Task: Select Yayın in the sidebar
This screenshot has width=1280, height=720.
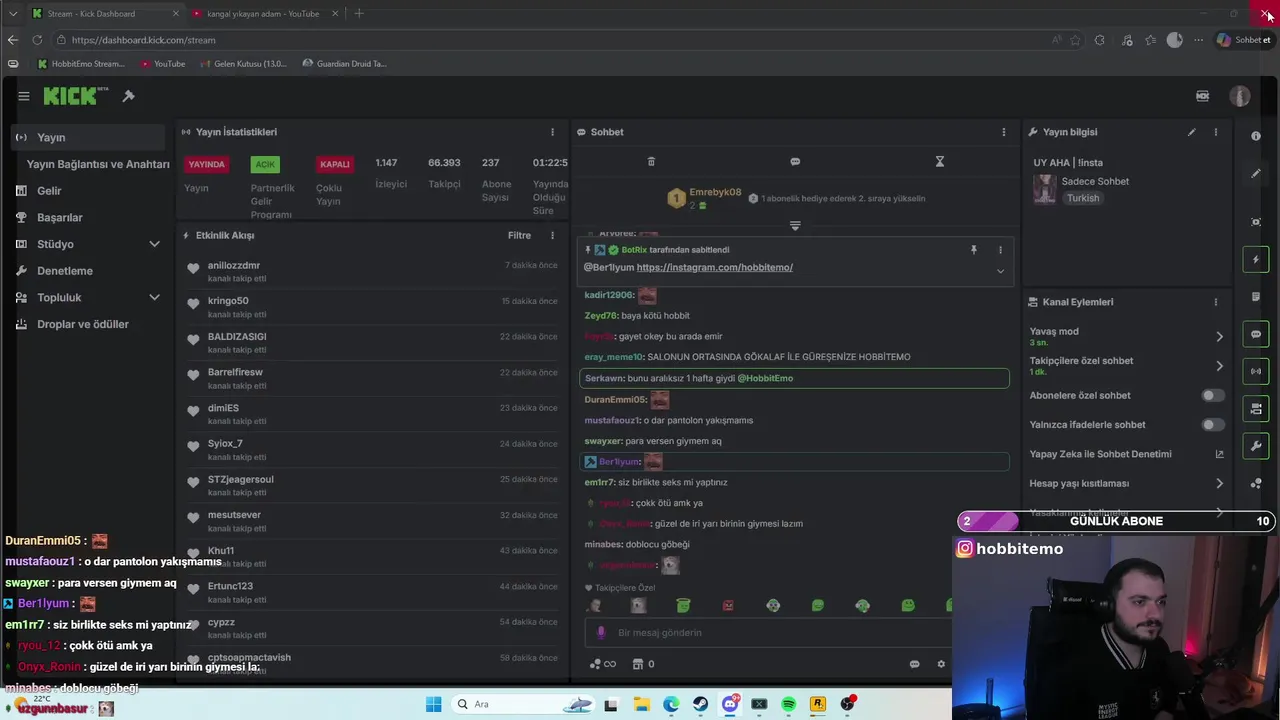Action: click(88, 137)
